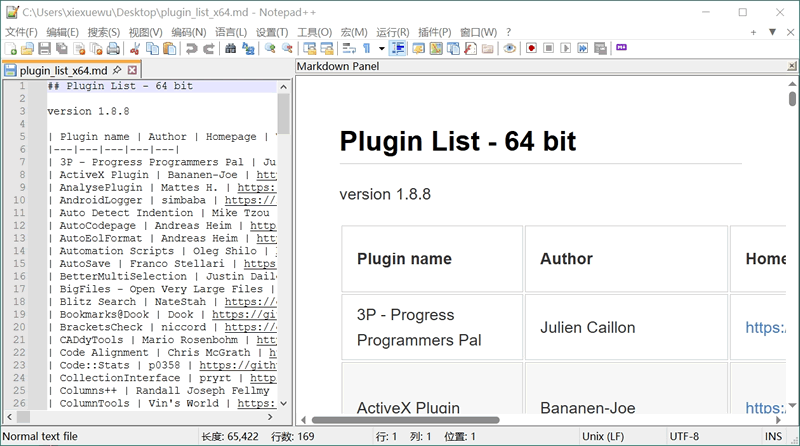Screen dimensions: 800x446
Task: Click the Cut scissors icon
Action: point(136,48)
